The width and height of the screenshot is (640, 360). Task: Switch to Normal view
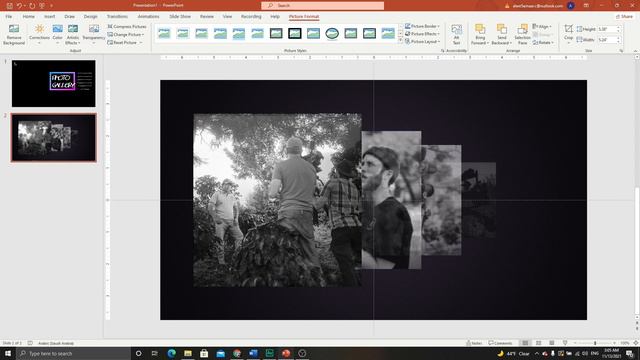525,343
